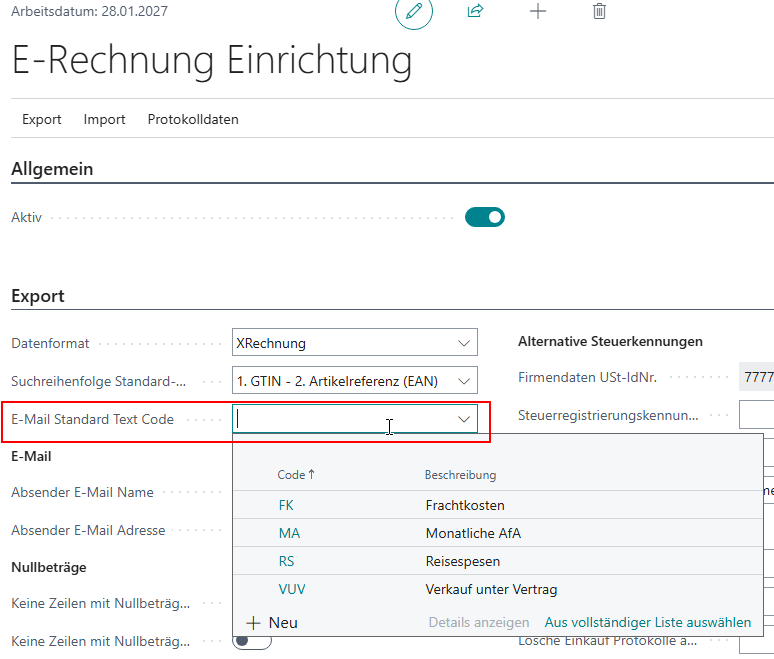Open the Import menu
The height and width of the screenshot is (659, 774).
[104, 119]
